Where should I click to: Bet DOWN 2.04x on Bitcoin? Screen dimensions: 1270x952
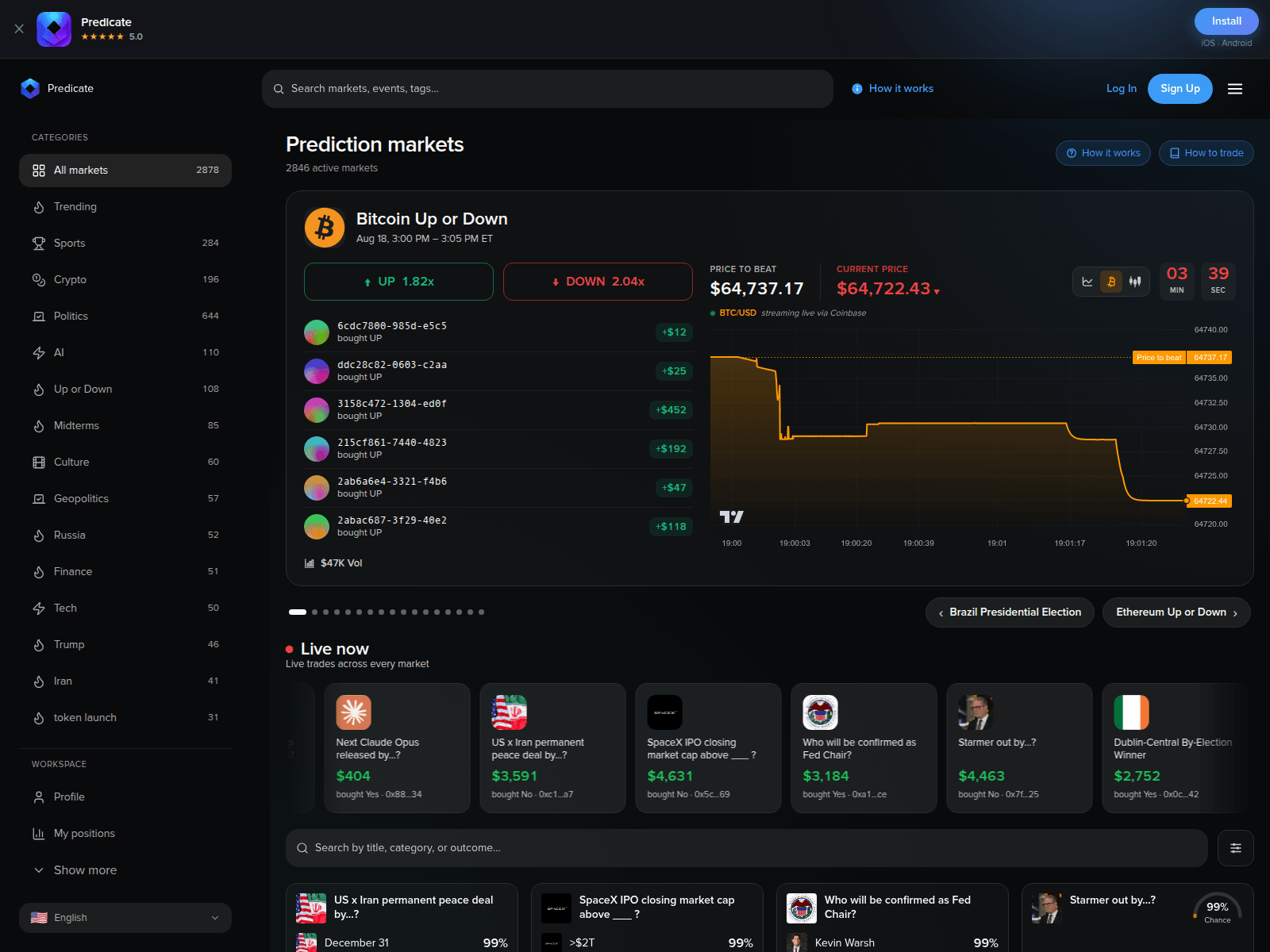tap(598, 282)
